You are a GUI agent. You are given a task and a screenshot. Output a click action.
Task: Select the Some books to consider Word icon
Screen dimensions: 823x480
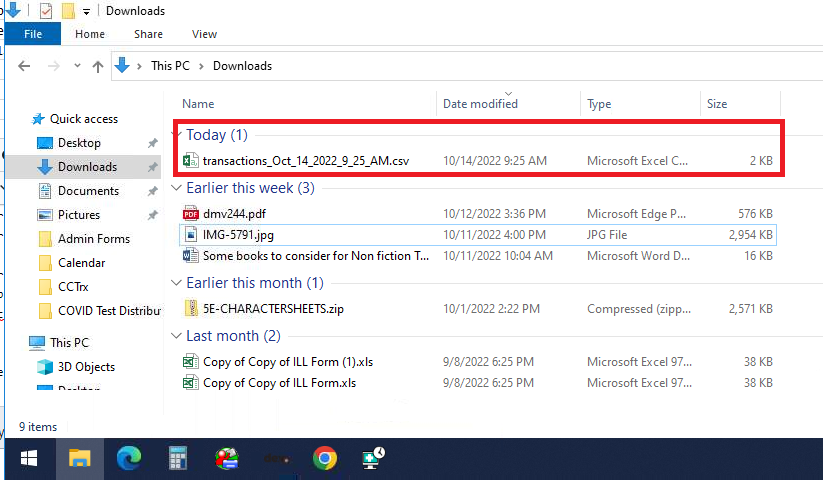coord(191,255)
